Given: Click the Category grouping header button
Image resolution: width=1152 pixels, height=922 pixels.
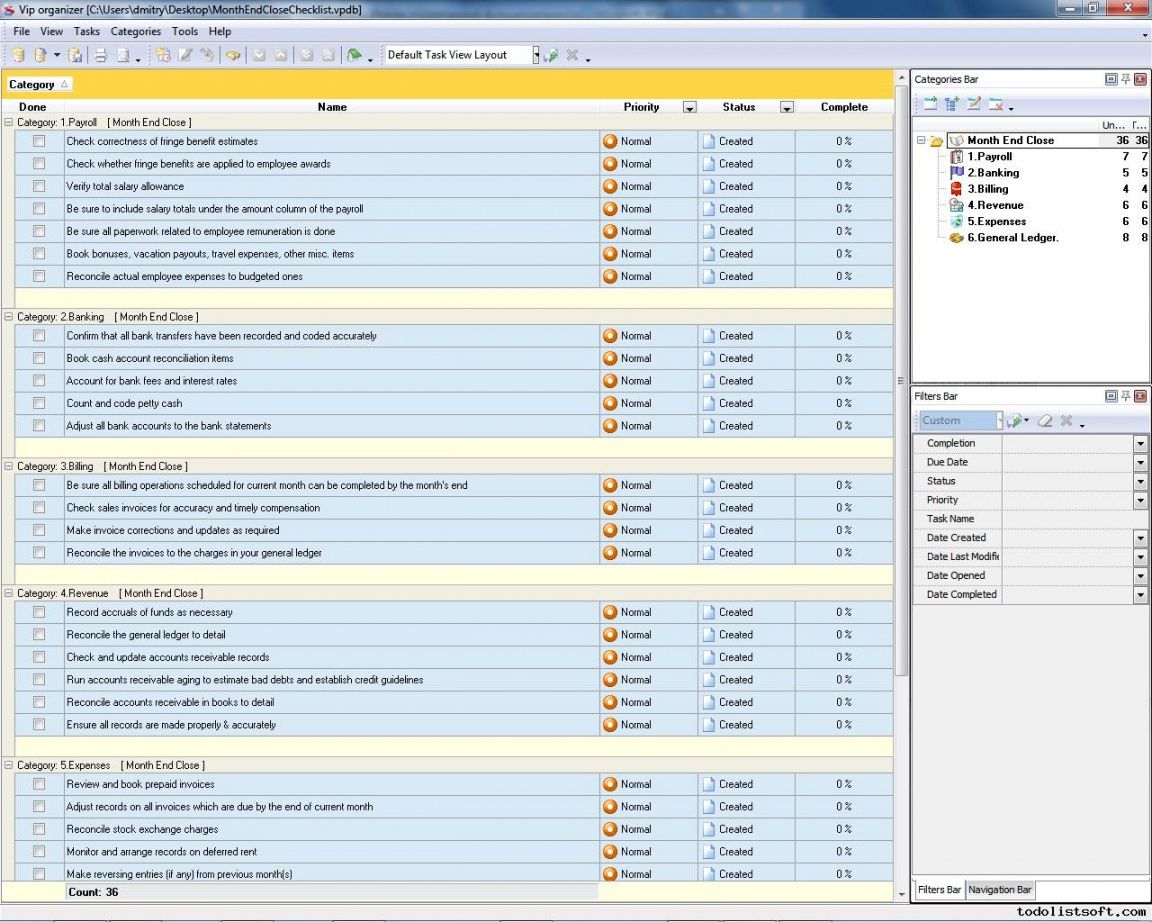Looking at the screenshot, I should point(39,85).
